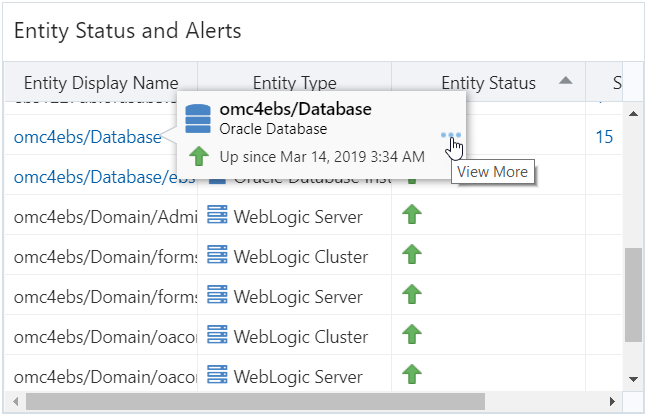Open the omc4ebs/Database/ebs entity link
The image size is (648, 414).
105,177
